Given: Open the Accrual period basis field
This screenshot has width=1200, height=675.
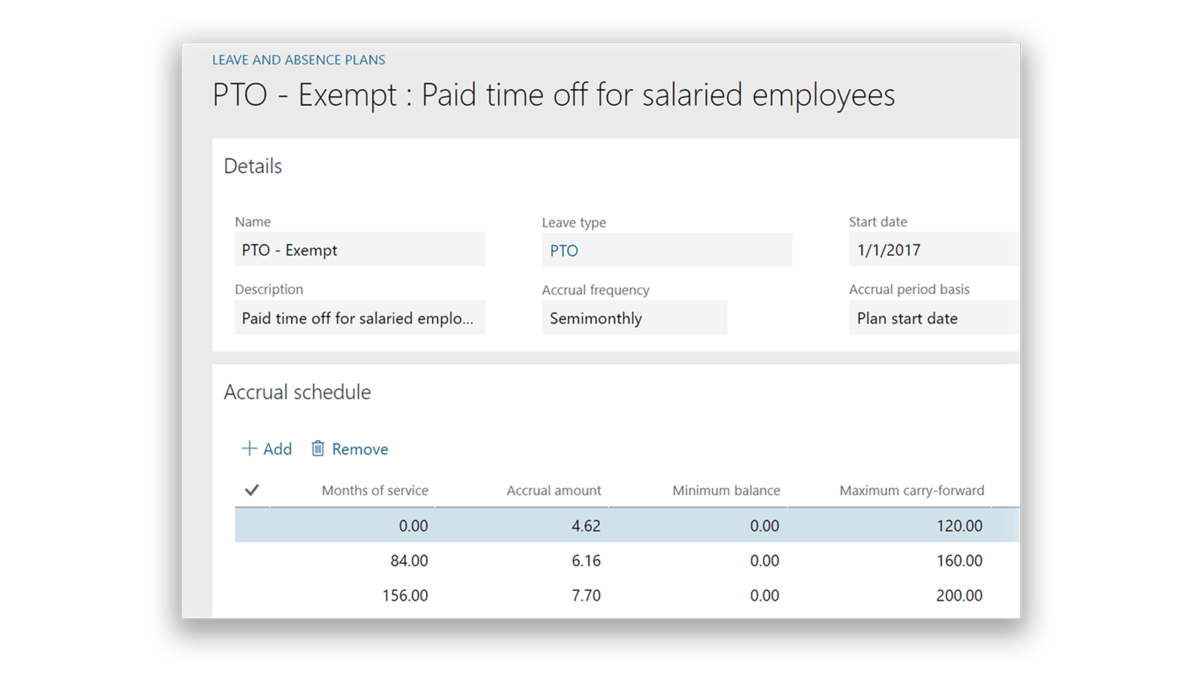Looking at the screenshot, I should 933,317.
